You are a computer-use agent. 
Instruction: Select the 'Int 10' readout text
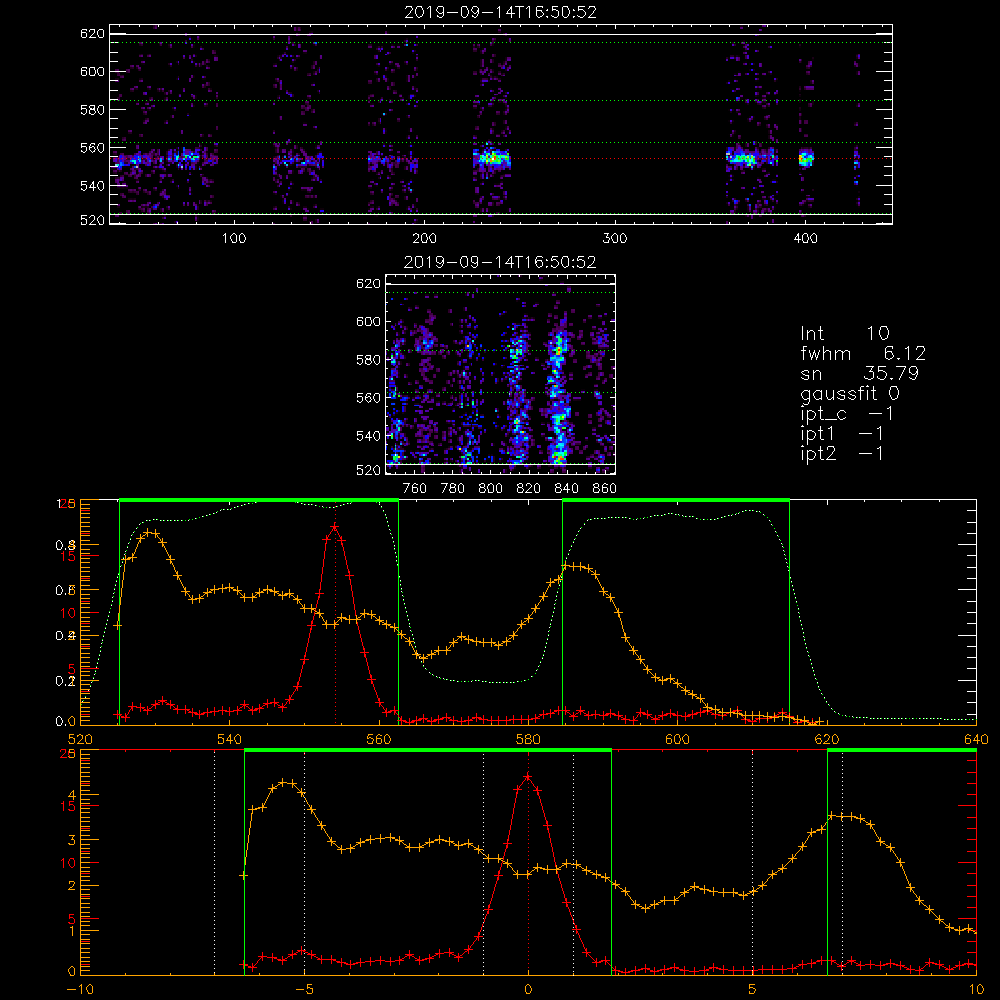pos(844,333)
